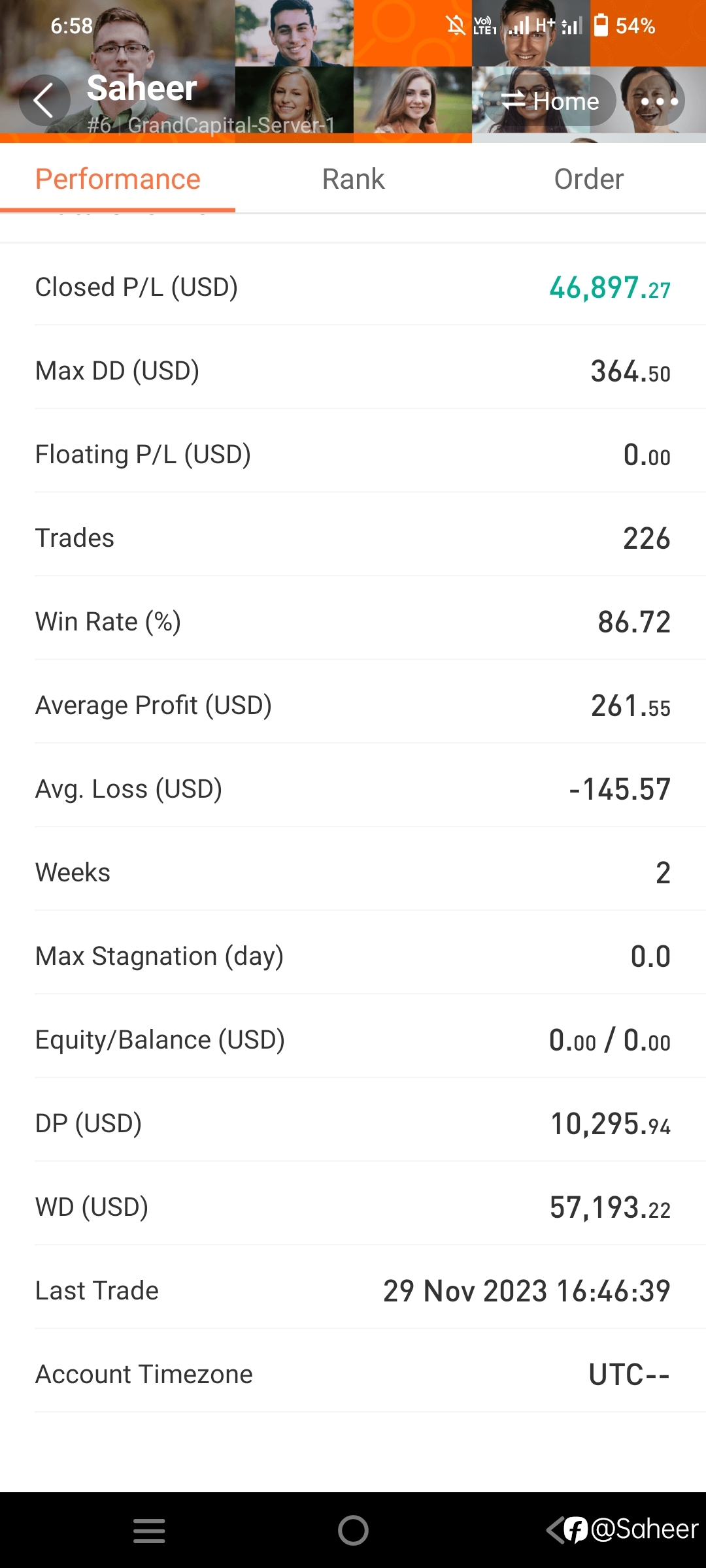Tap the Home switch button

[x=550, y=101]
